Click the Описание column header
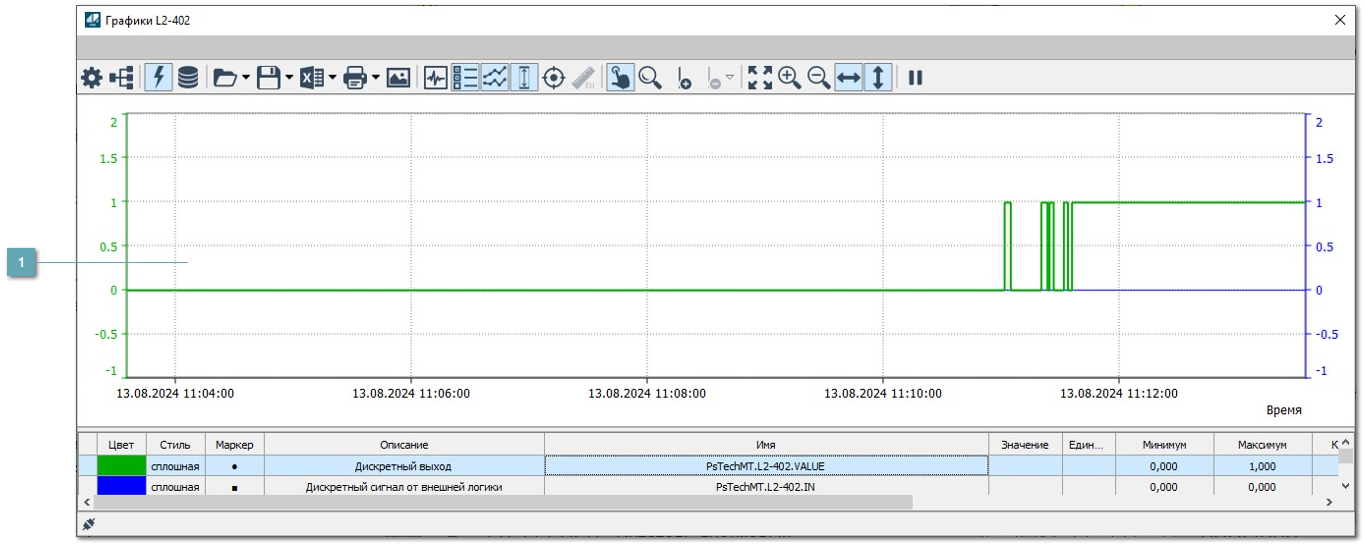 (x=403, y=445)
